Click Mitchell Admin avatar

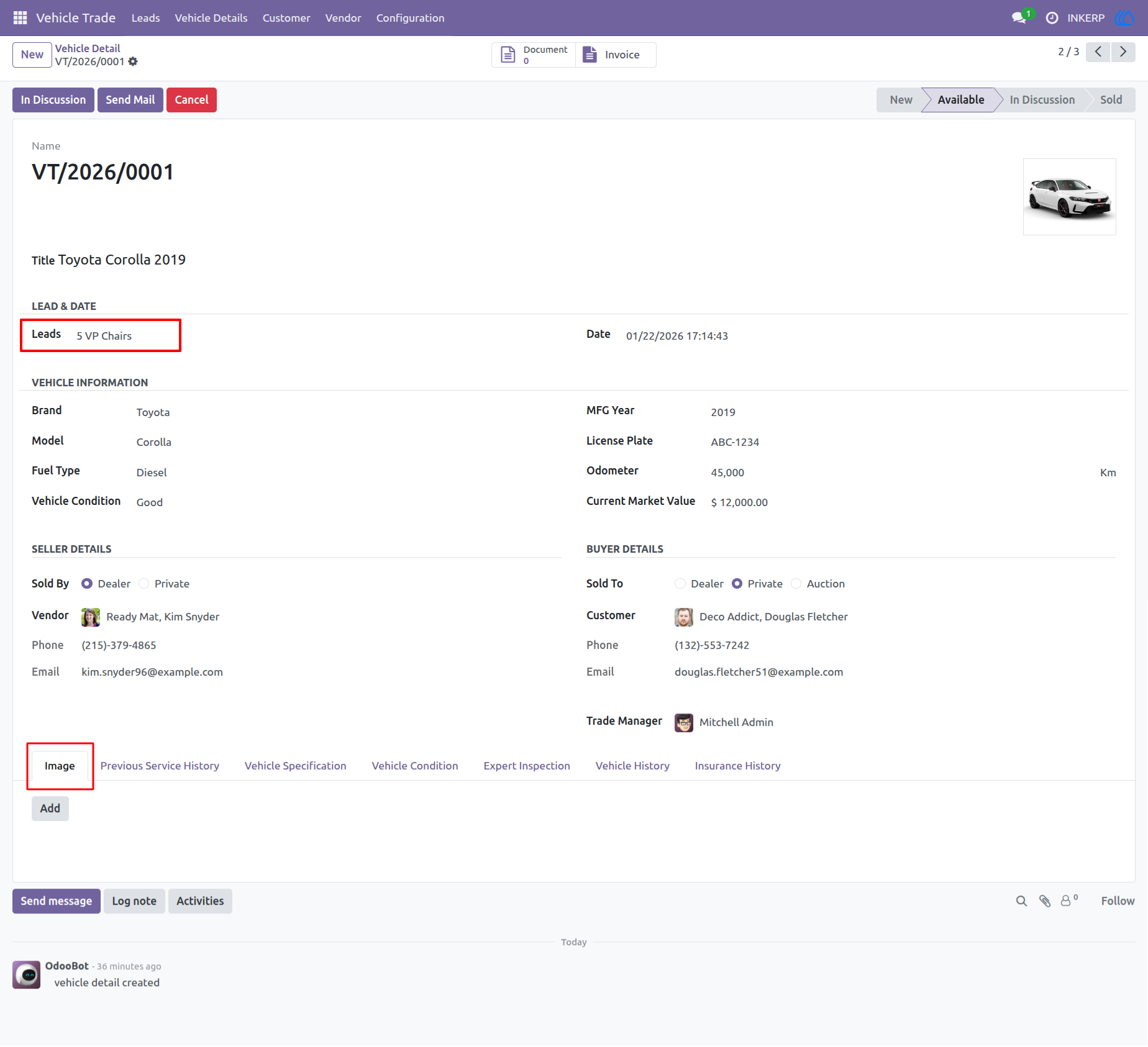684,722
